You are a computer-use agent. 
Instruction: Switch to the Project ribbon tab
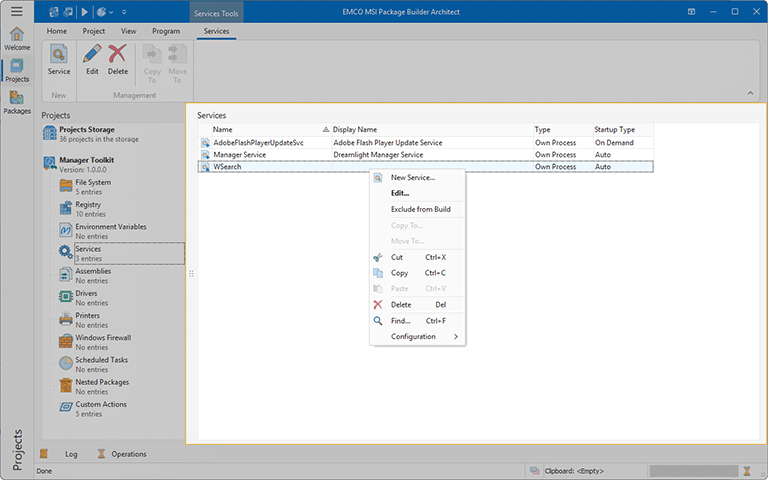(93, 31)
